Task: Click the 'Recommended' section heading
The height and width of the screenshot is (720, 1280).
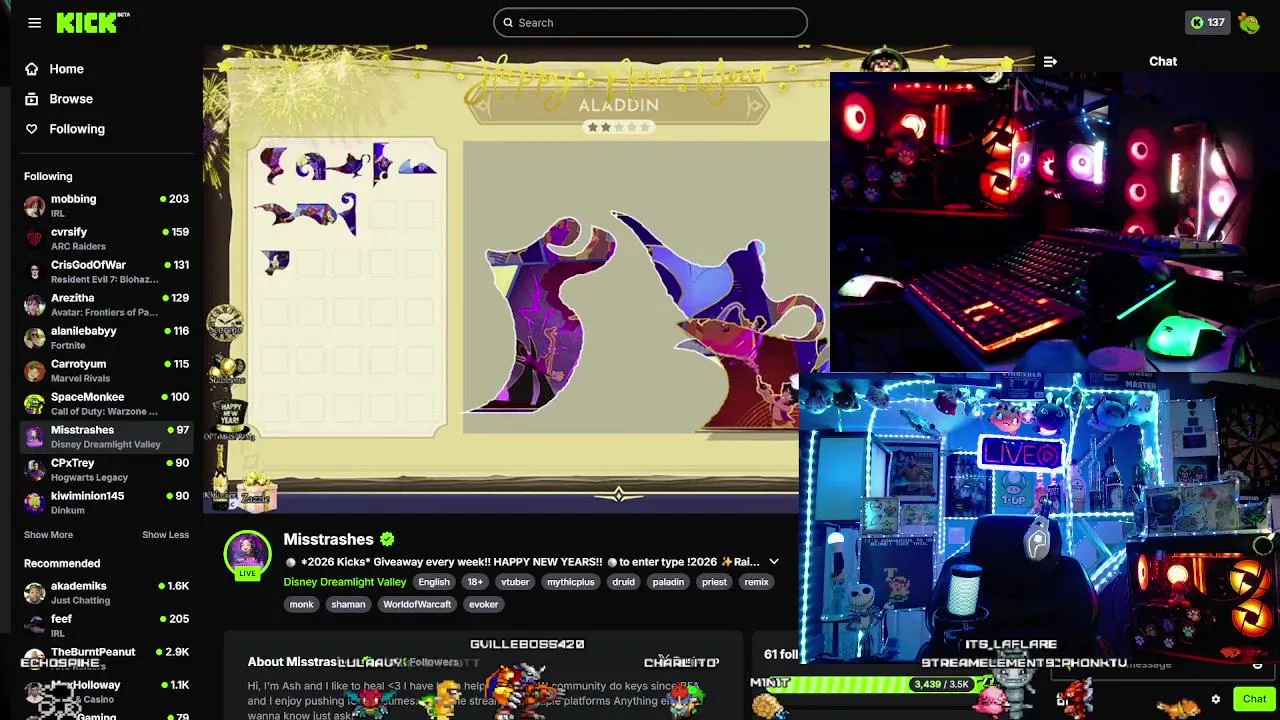Action: (62, 563)
